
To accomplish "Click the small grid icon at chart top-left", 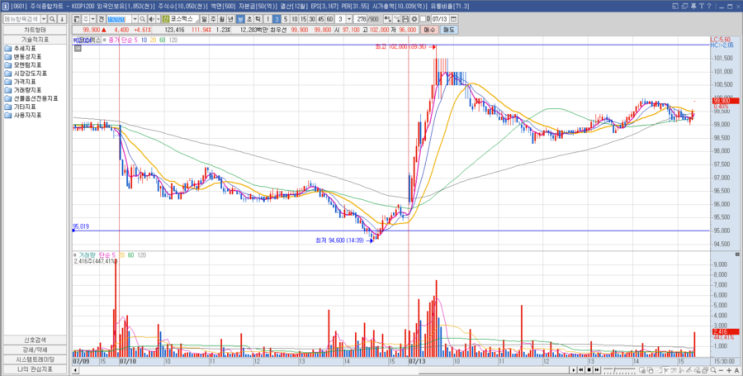I will pyautogui.click(x=78, y=47).
